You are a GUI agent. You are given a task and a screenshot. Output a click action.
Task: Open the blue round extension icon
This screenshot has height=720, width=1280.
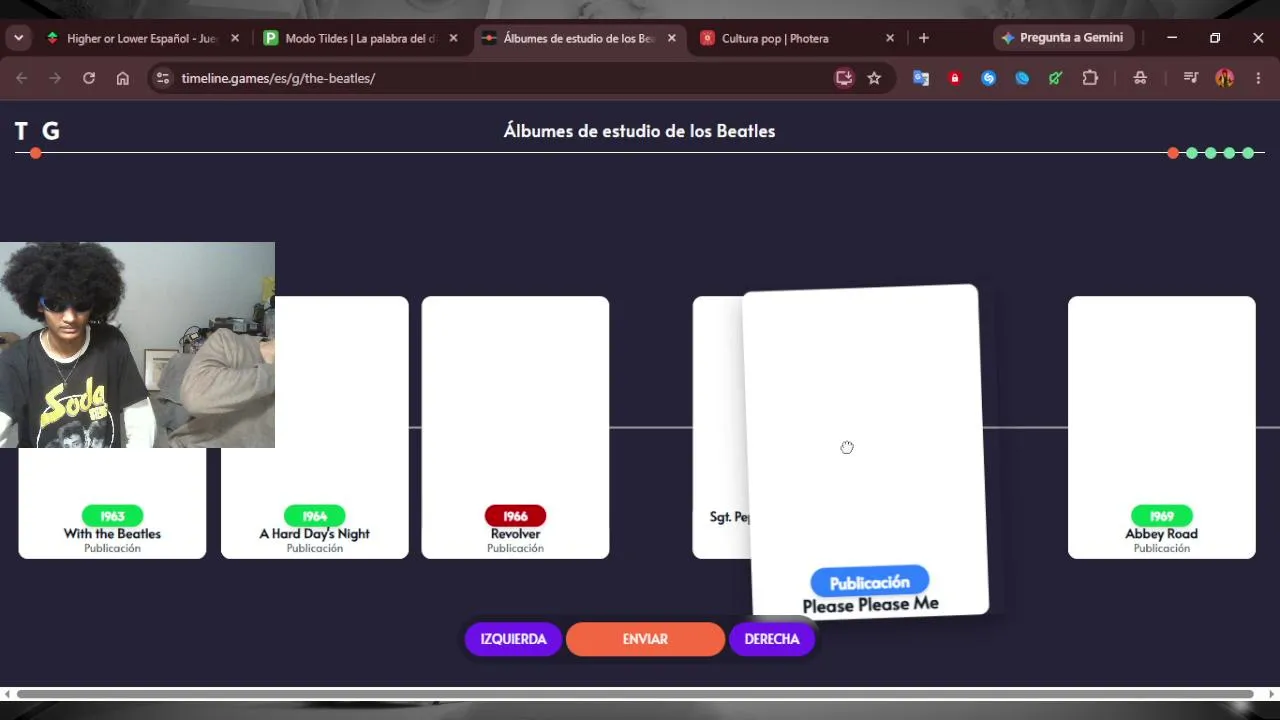[1022, 78]
